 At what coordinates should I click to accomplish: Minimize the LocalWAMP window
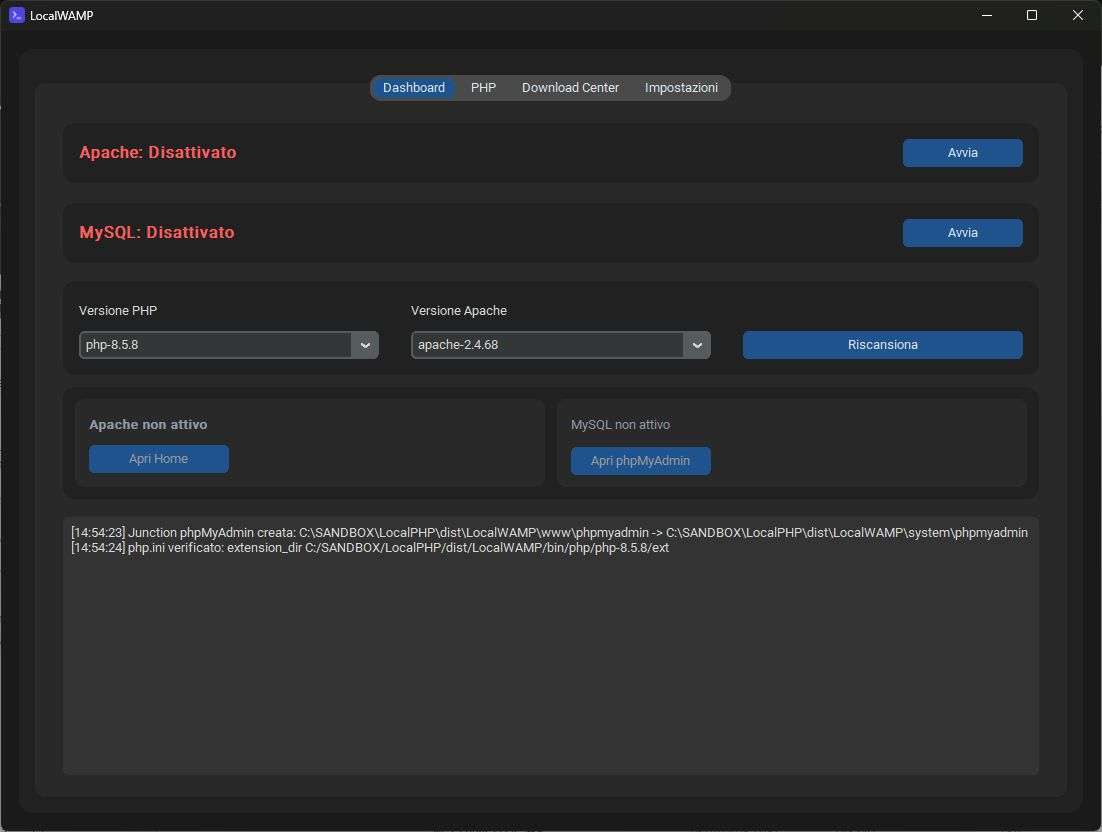click(987, 15)
